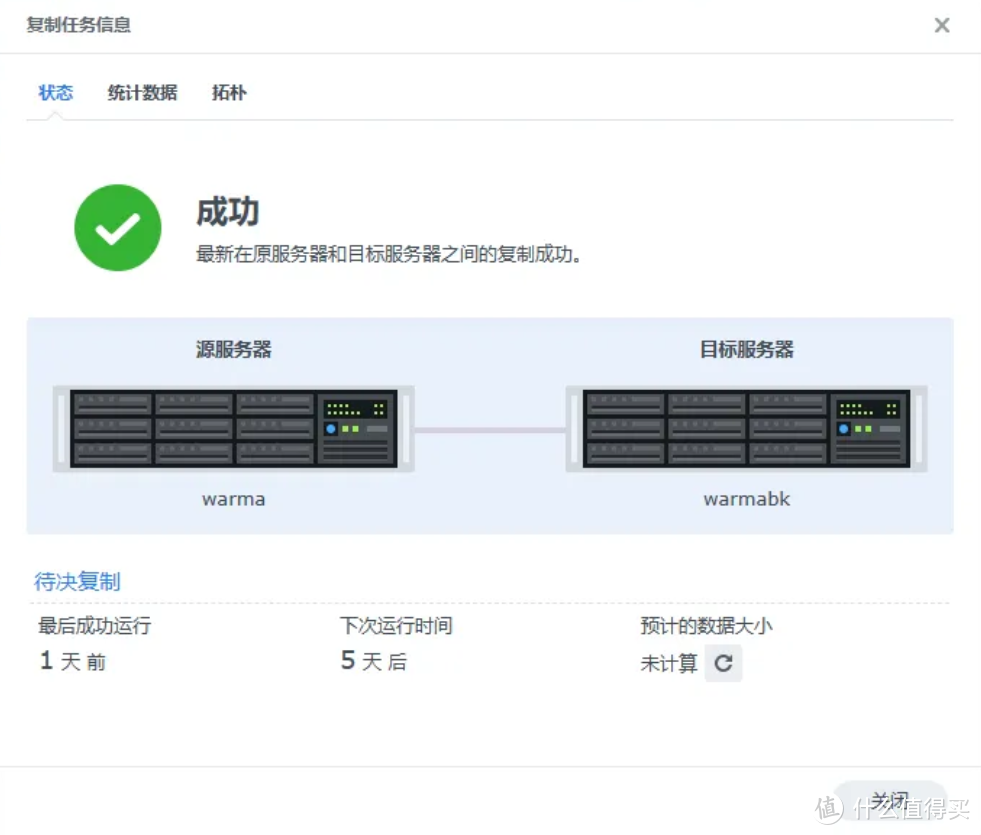Close the 复制任务信息 dialog with the X
Image resolution: width=981 pixels, height=835 pixels.
point(941,25)
